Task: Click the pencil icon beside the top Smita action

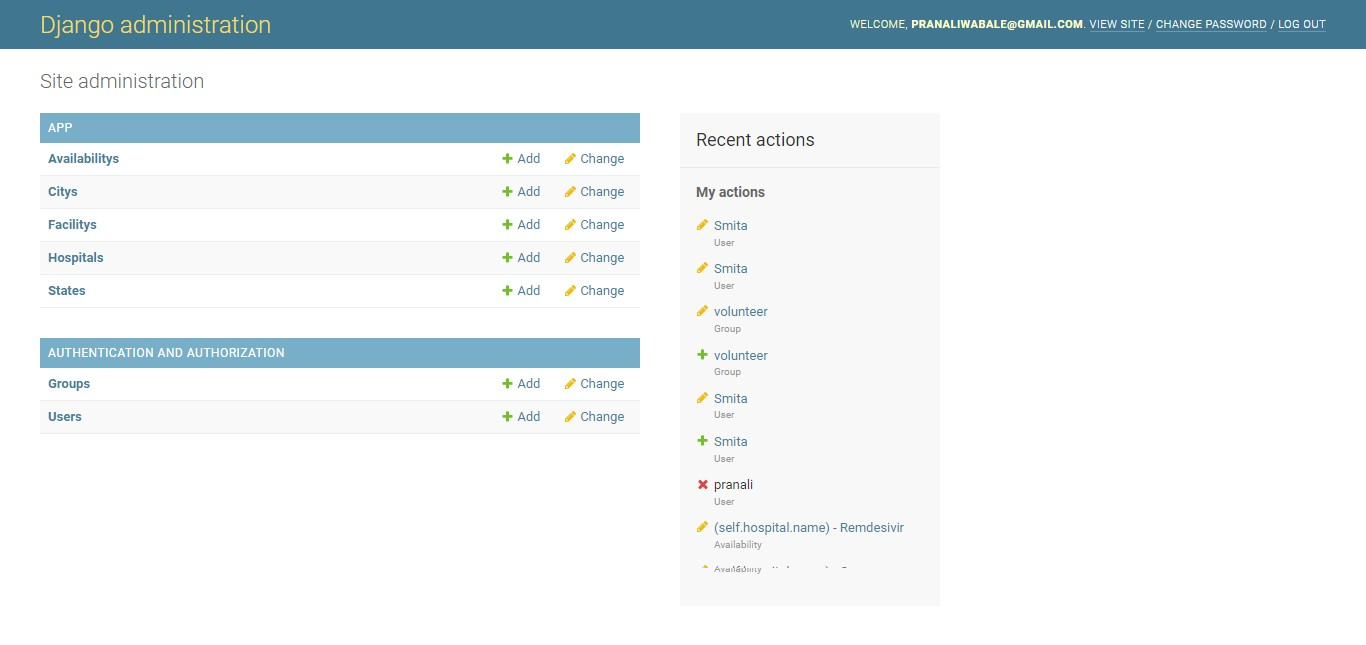Action: (702, 225)
